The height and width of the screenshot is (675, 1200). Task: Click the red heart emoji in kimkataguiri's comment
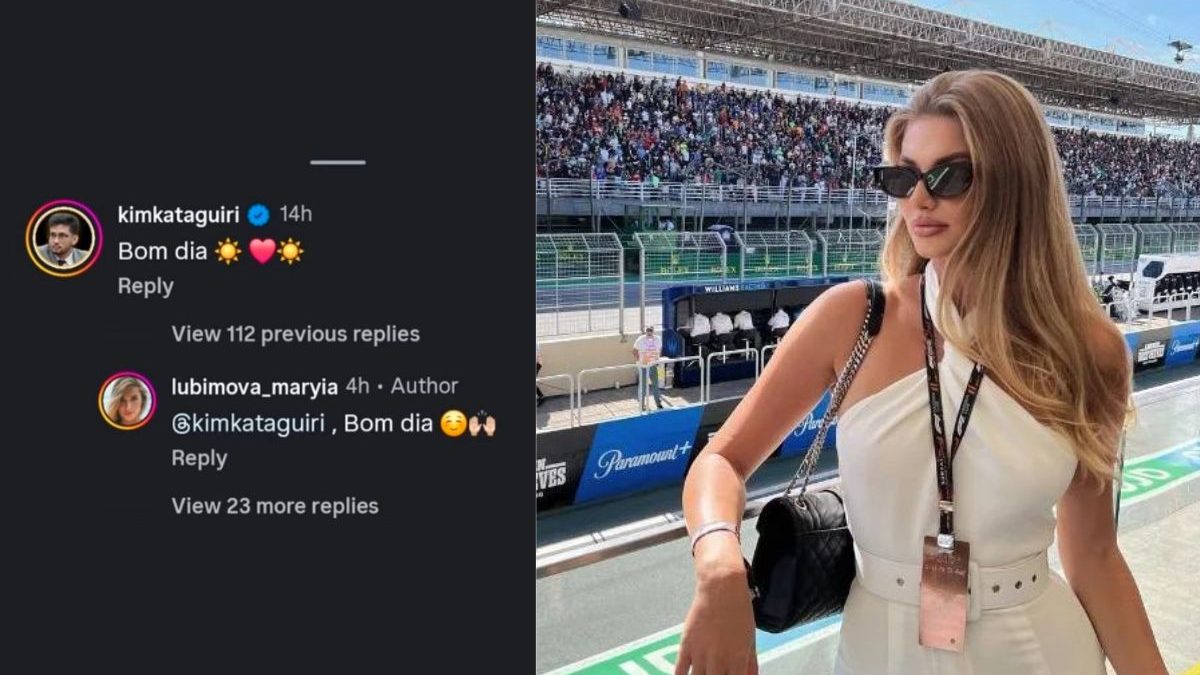pyautogui.click(x=262, y=252)
